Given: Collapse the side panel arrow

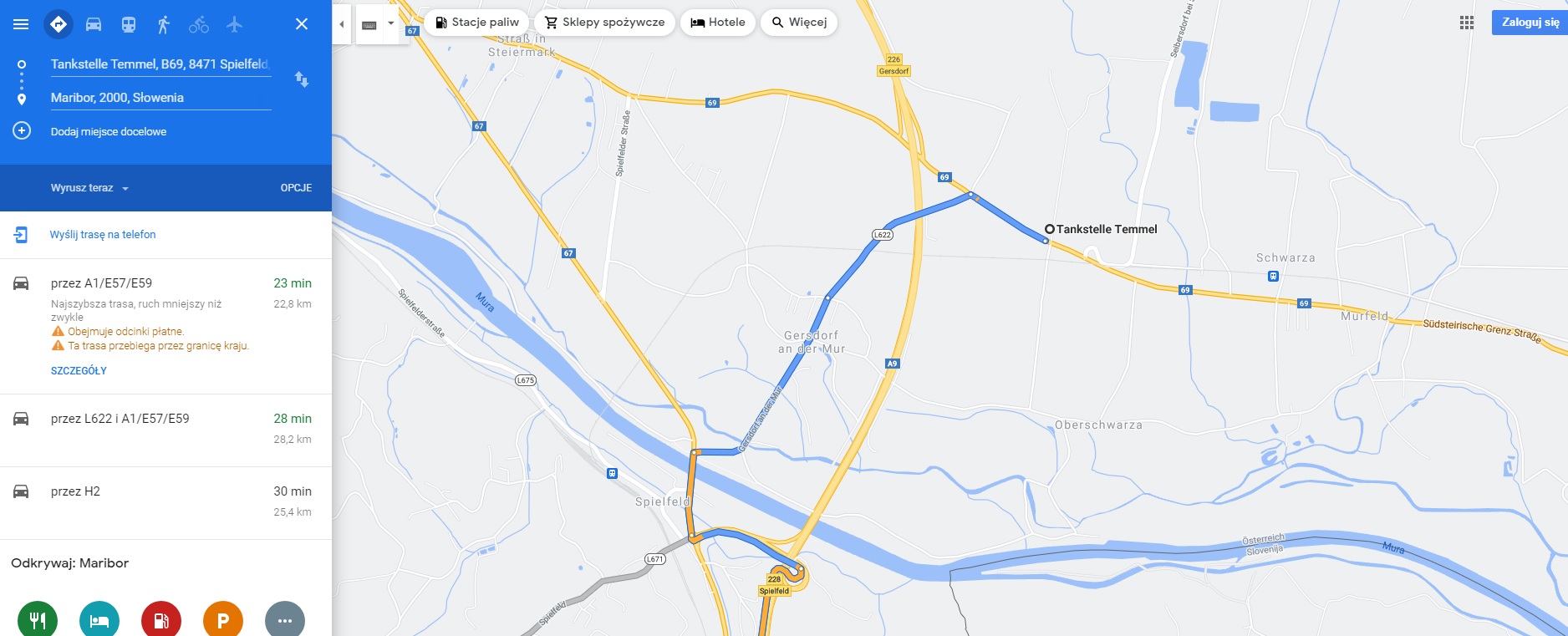Looking at the screenshot, I should point(341,24).
